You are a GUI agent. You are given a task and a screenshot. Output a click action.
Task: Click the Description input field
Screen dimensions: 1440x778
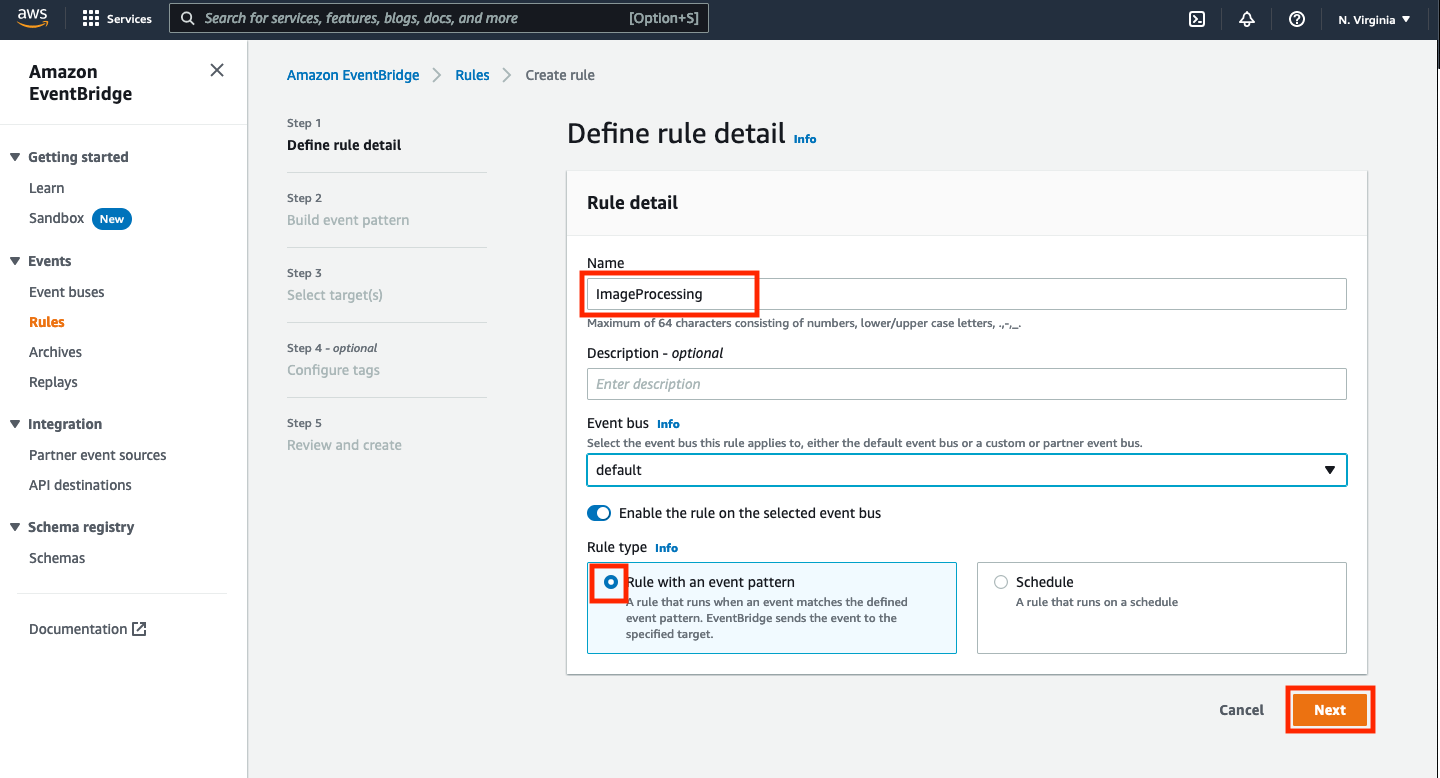pos(967,384)
